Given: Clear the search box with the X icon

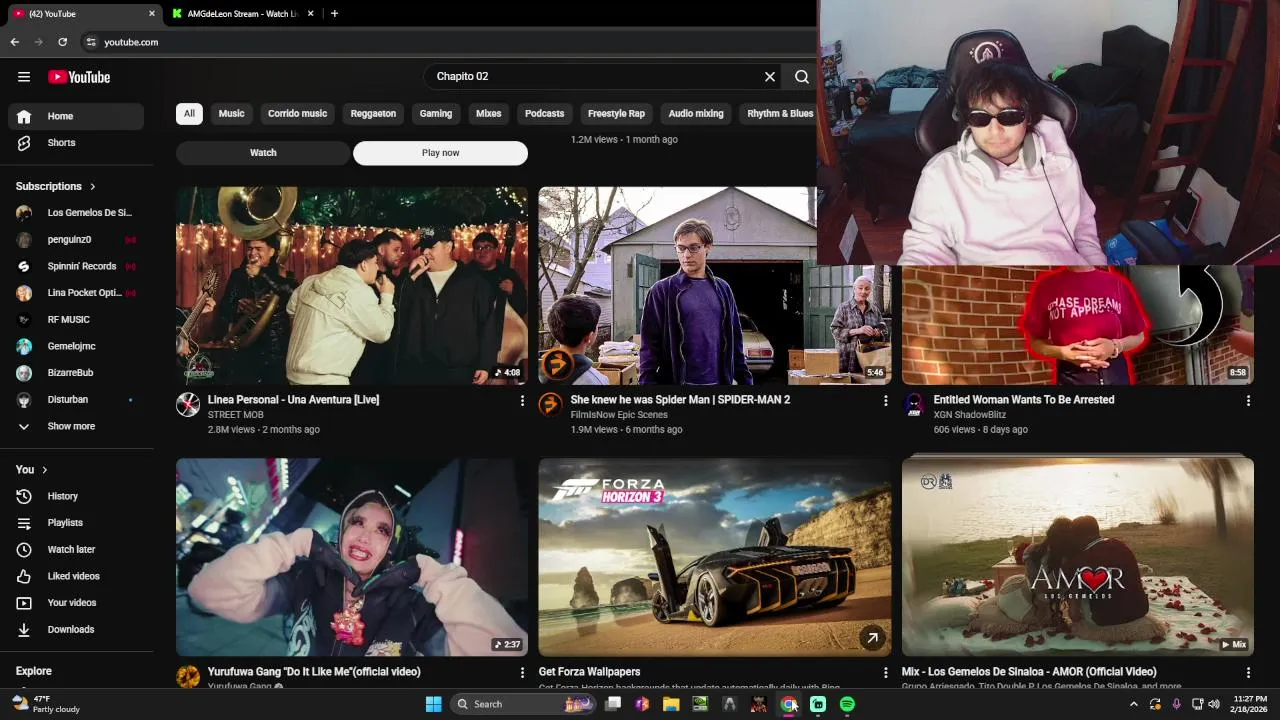Looking at the screenshot, I should pos(770,76).
